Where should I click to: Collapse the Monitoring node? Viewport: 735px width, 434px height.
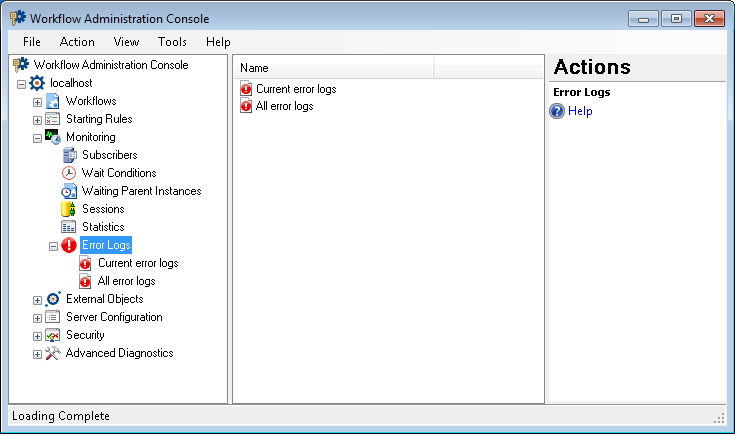coord(38,138)
